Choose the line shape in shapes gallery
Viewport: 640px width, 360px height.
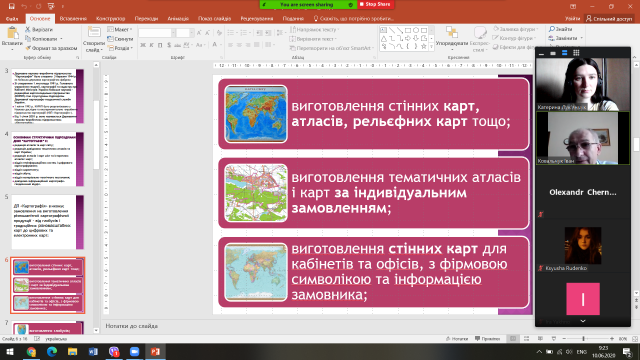[391, 30]
